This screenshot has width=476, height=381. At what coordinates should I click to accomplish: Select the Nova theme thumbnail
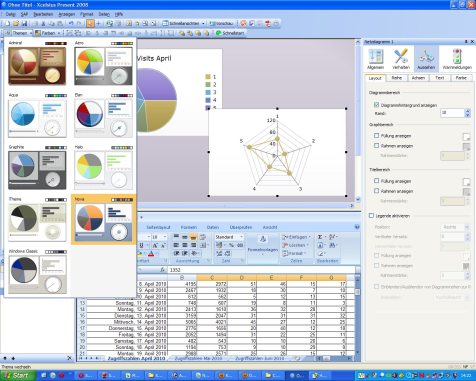point(103,219)
